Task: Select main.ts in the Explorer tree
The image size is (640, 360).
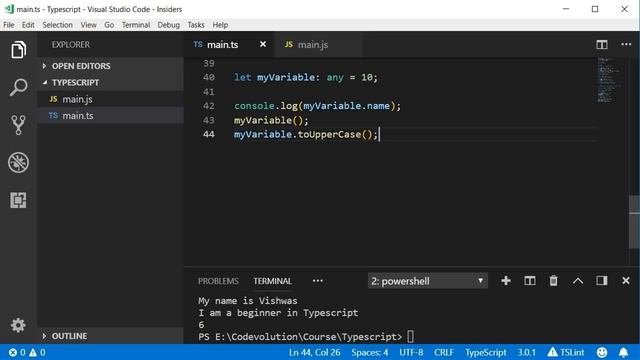Action: click(111, 116)
